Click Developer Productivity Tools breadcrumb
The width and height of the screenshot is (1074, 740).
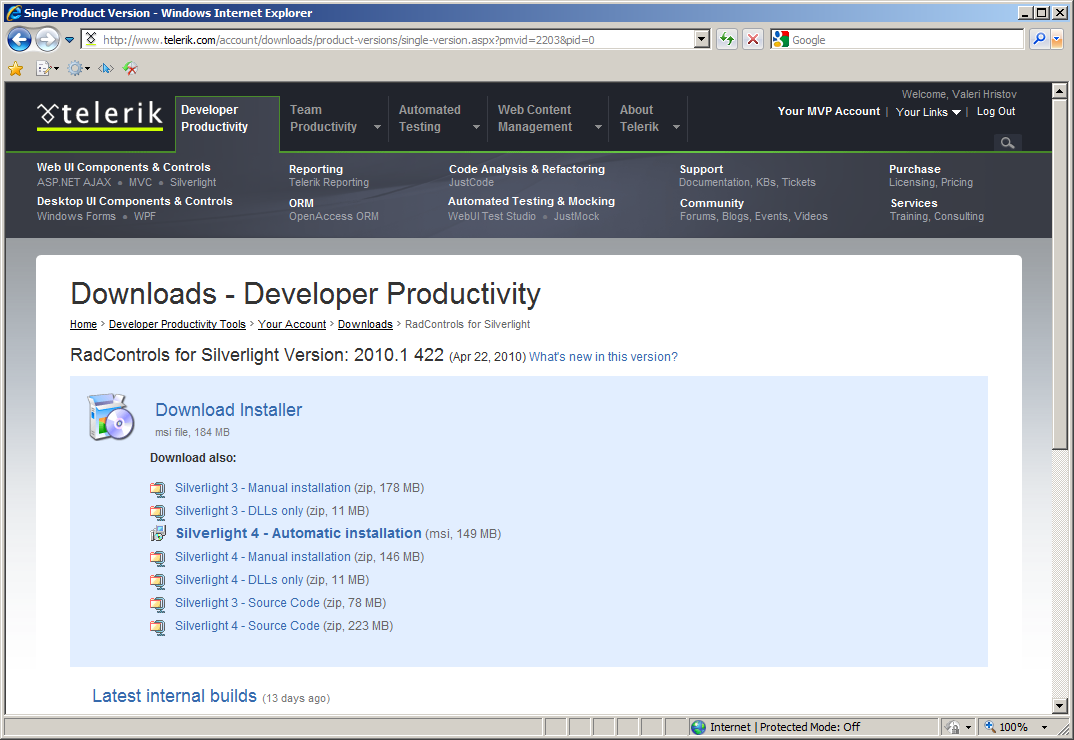[x=177, y=324]
